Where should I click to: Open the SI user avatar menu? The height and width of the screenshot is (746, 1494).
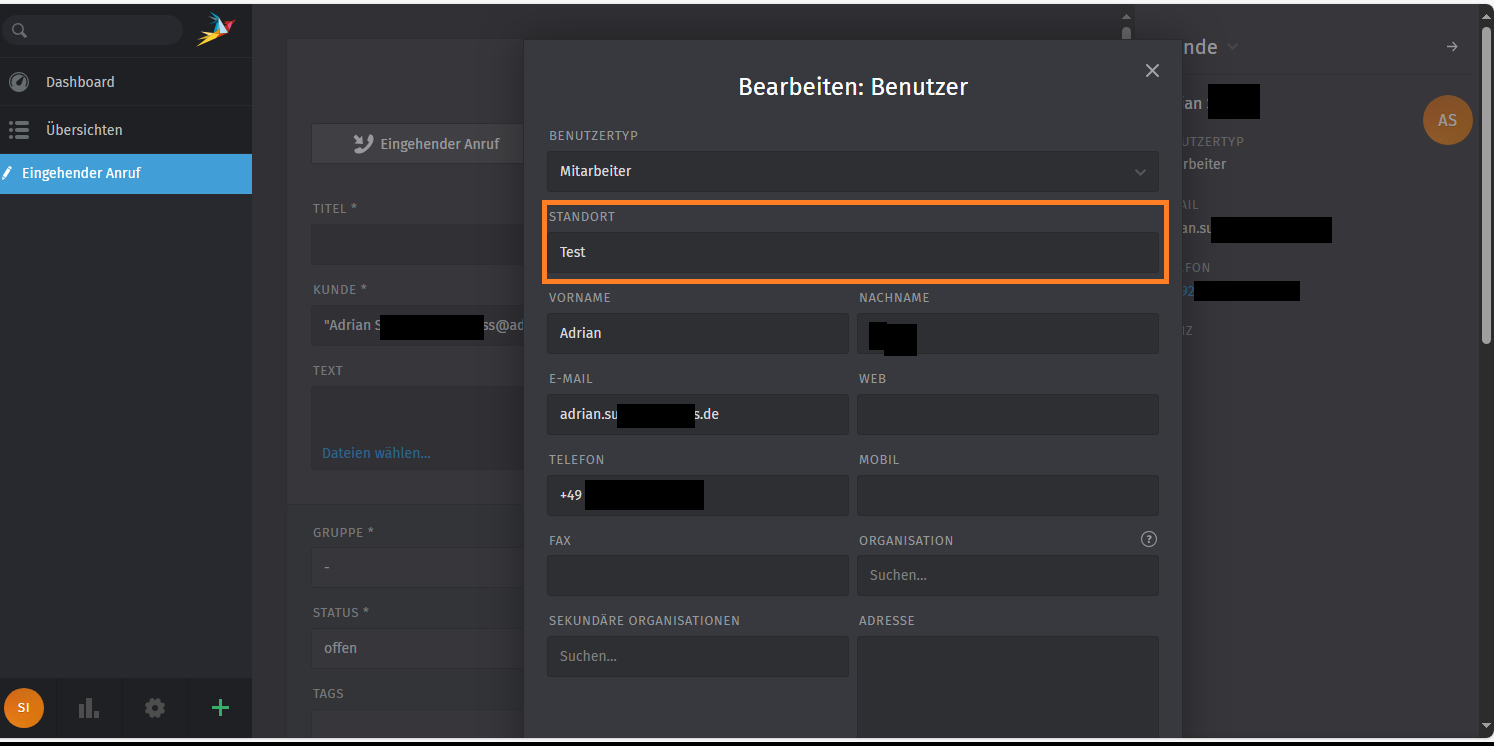tap(24, 708)
